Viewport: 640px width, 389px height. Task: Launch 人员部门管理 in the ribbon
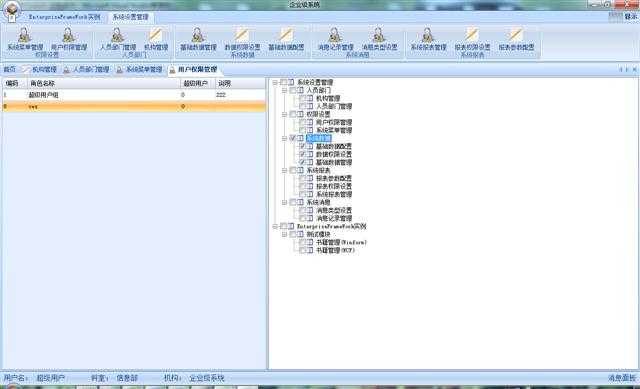(118, 38)
